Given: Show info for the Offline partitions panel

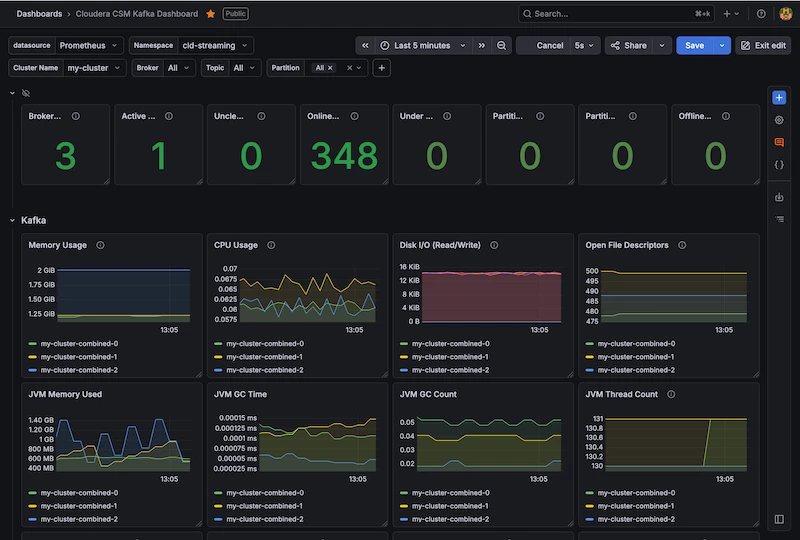Looking at the screenshot, I should [726, 116].
